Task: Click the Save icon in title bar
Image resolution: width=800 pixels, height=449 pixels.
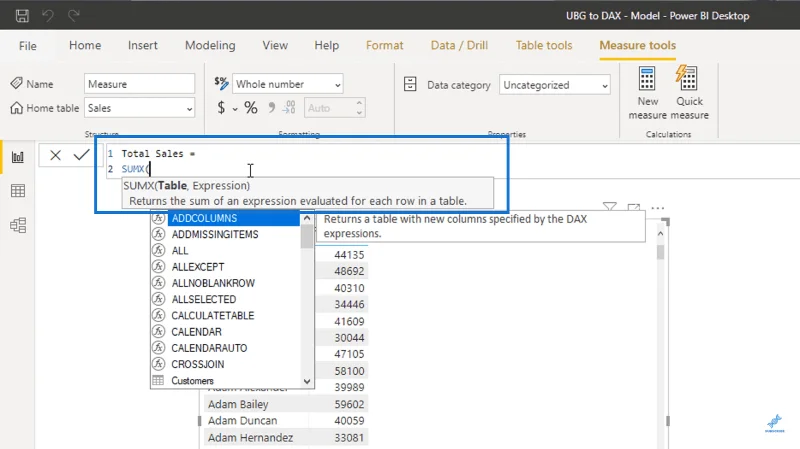Action: click(22, 16)
